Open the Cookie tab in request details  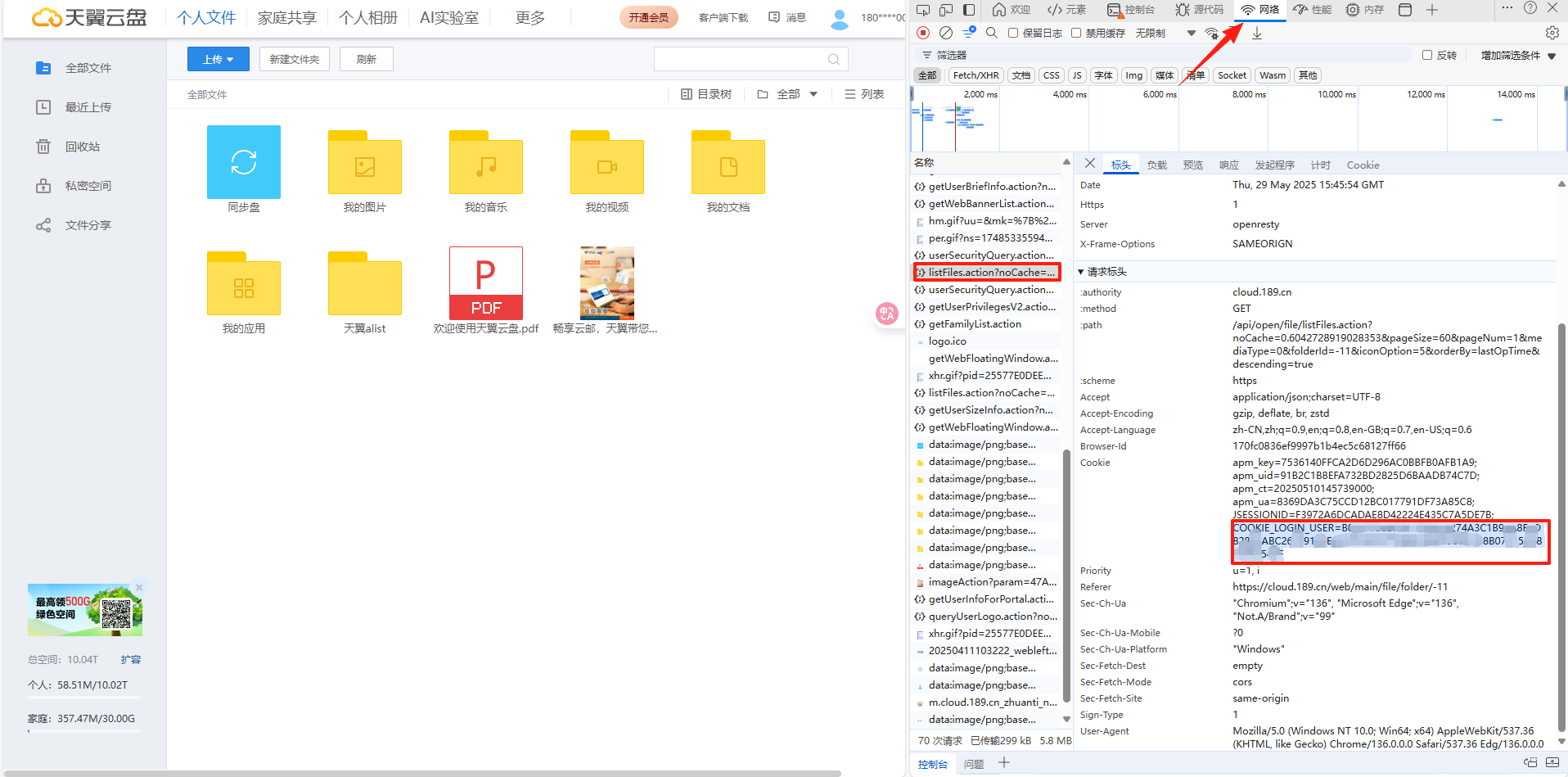coord(1363,165)
